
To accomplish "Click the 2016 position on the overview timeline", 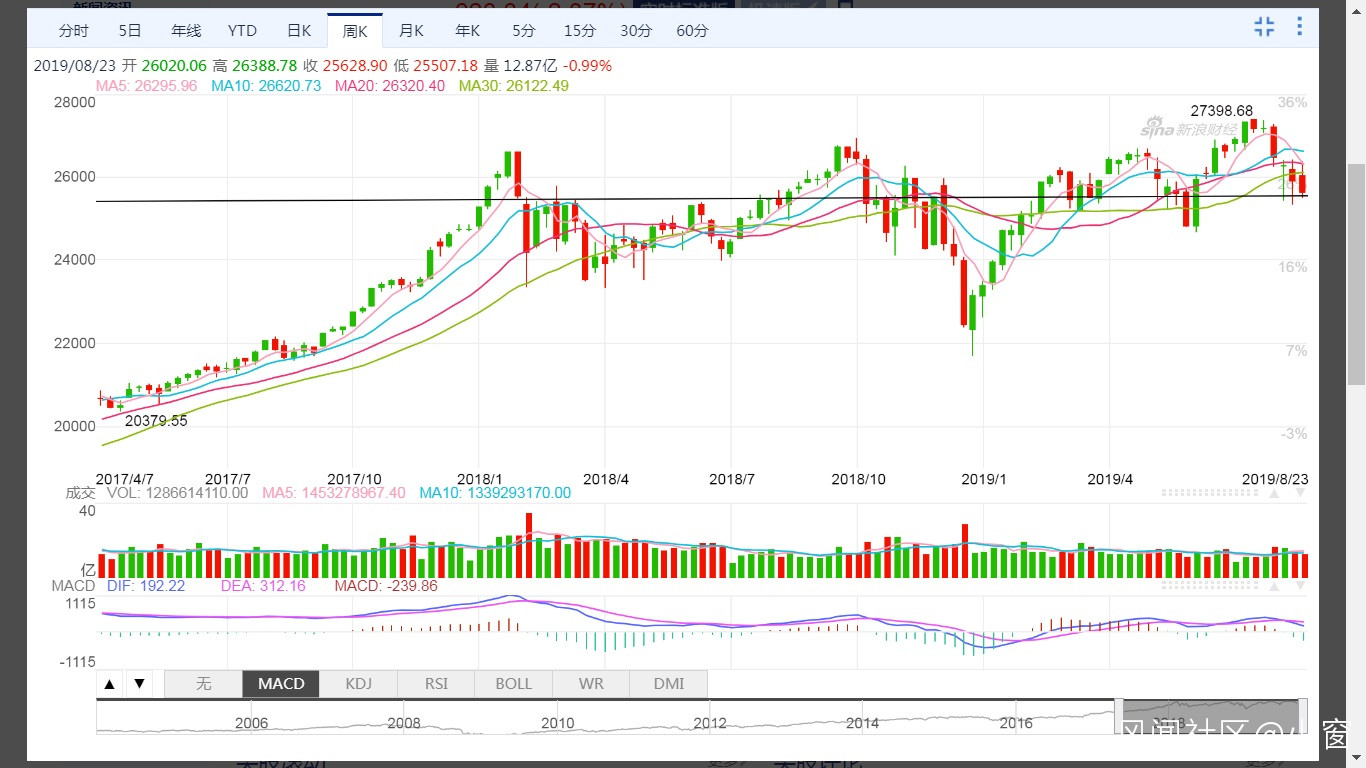I will pos(1015,723).
